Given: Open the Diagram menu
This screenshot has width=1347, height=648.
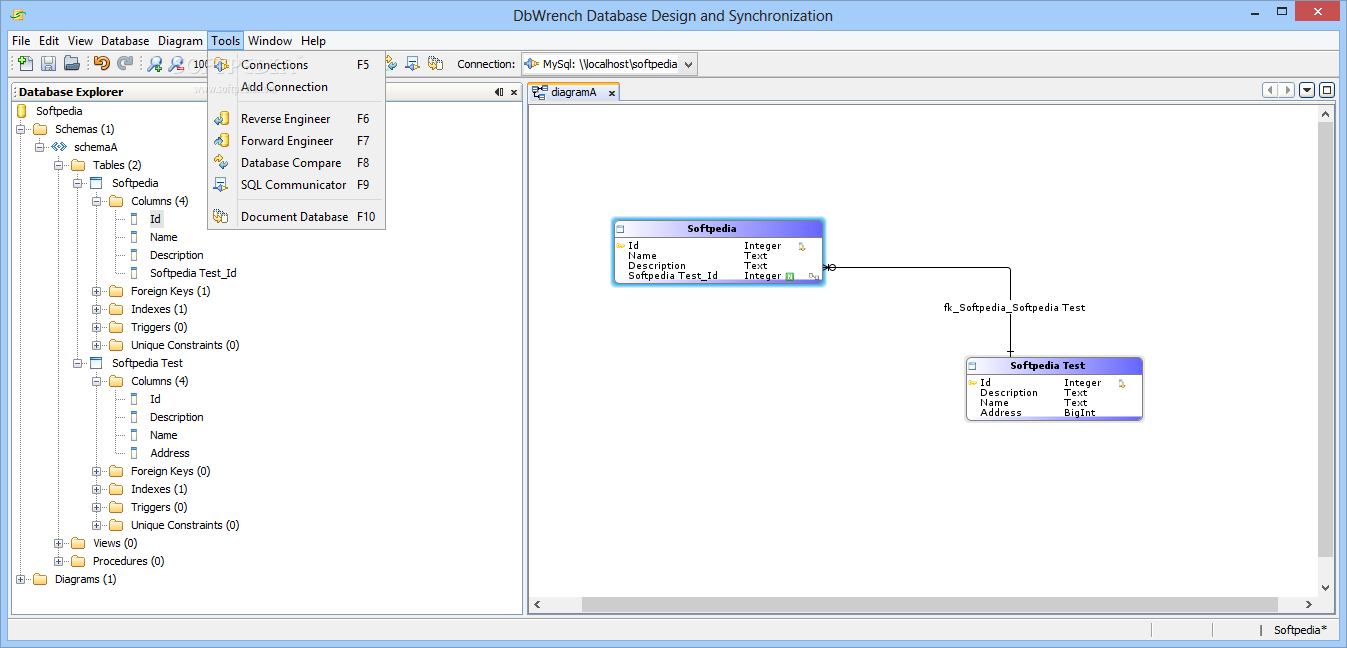Looking at the screenshot, I should pos(180,41).
